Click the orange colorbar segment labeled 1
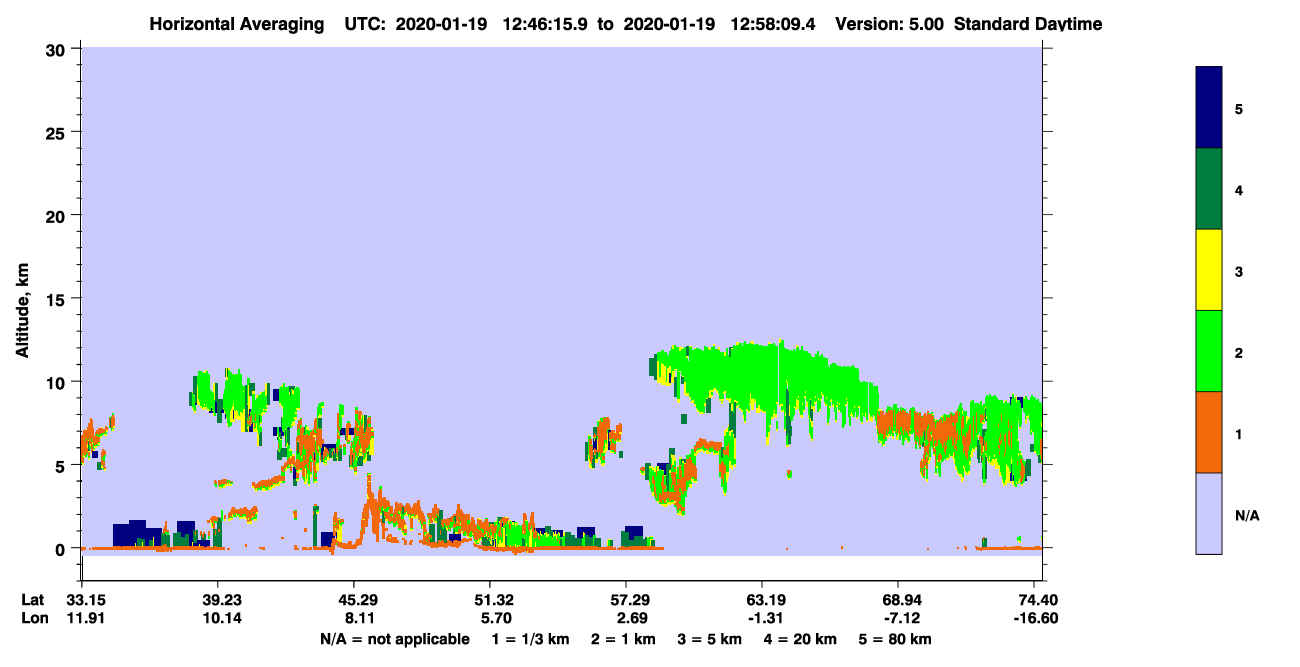Screen dimensions: 1300x667 (1209, 432)
